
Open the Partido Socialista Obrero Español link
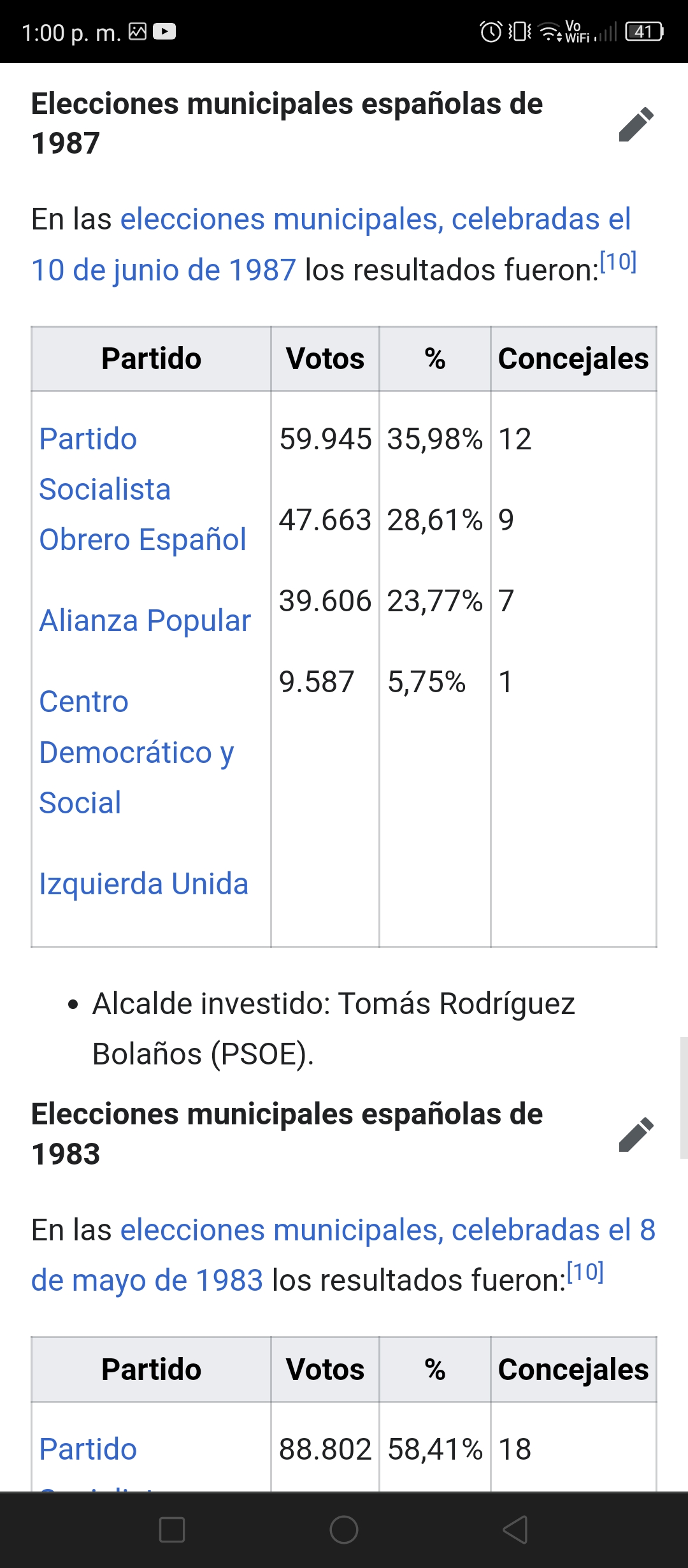click(x=143, y=489)
